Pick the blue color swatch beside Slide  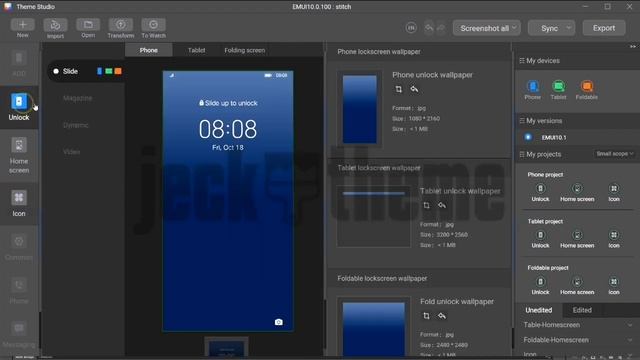pyautogui.click(x=99, y=71)
